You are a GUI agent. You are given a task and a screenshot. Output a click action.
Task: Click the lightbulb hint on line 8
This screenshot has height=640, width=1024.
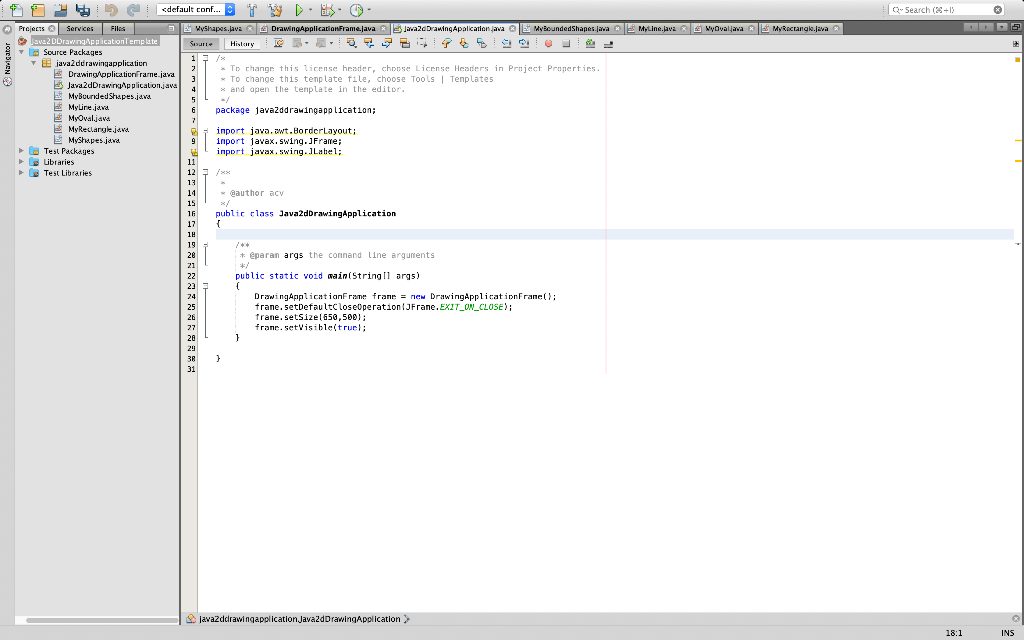click(192, 131)
